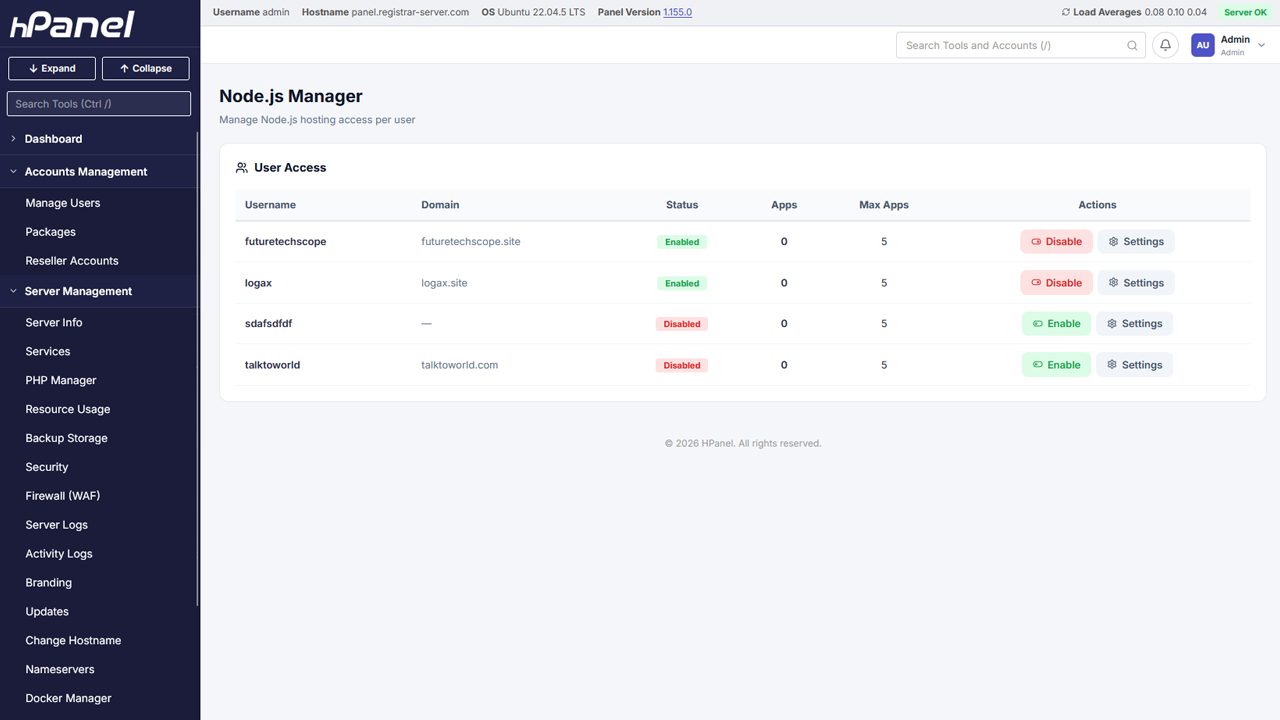Click the Node.js Manager heading

pyautogui.click(x=291, y=97)
